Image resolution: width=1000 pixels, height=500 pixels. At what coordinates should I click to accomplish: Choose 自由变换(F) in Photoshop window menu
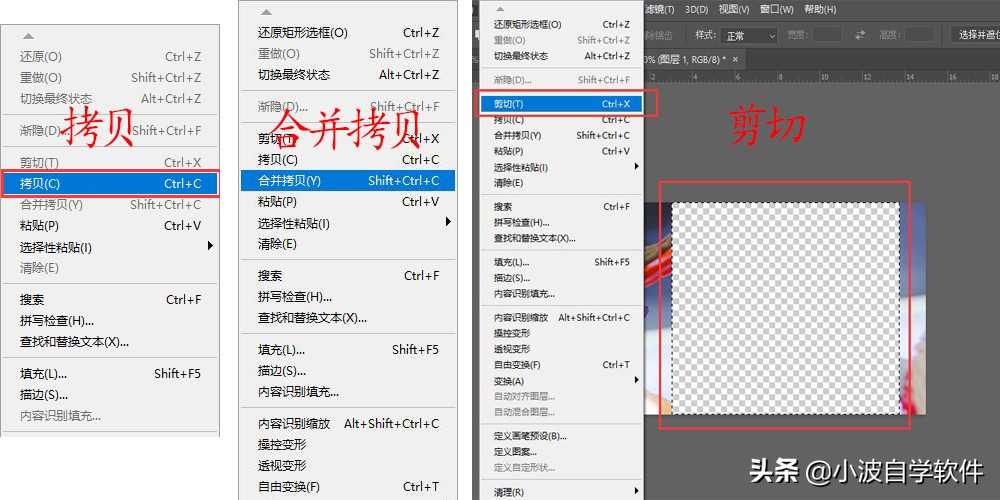point(561,365)
